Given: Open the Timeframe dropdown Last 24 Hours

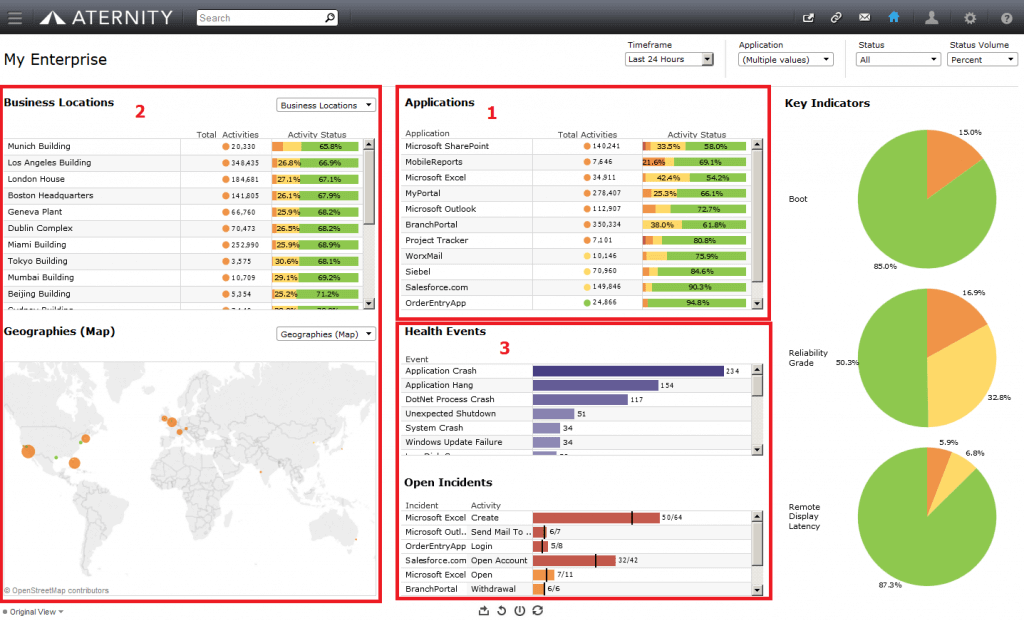Looking at the screenshot, I should (669, 59).
